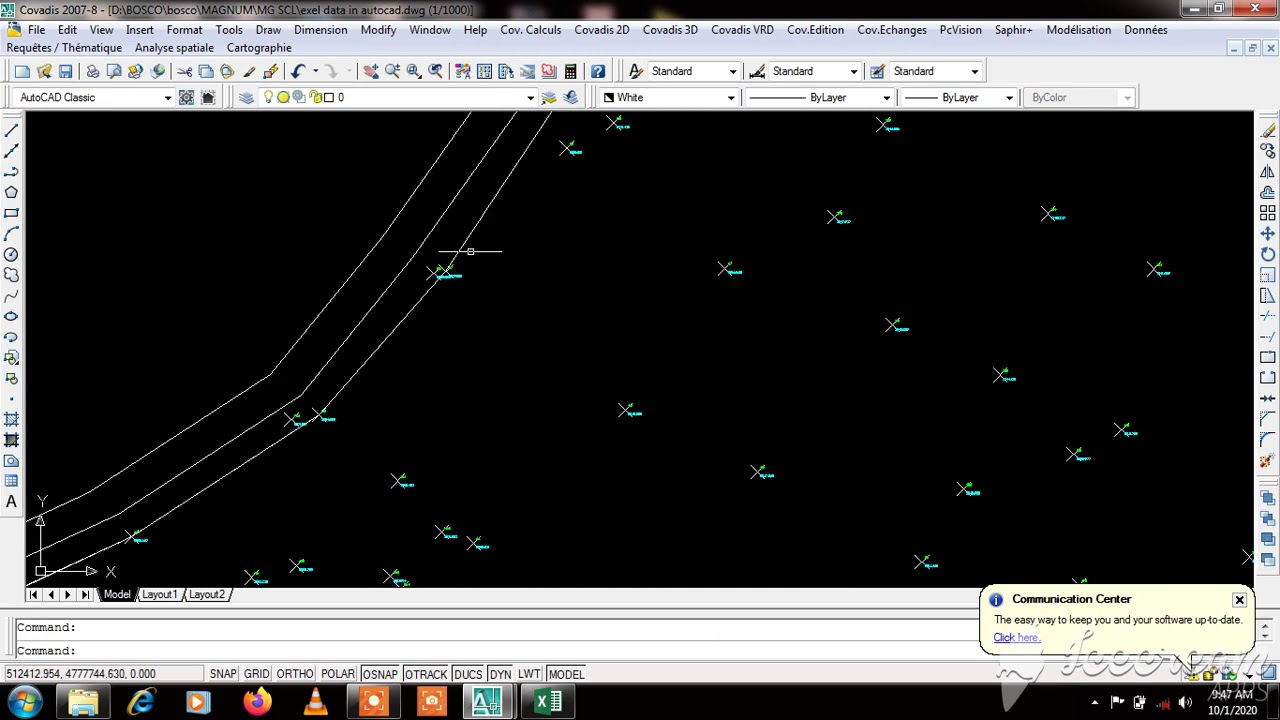
Task: Select the Explode modify tool
Action: pyautogui.click(x=1268, y=460)
